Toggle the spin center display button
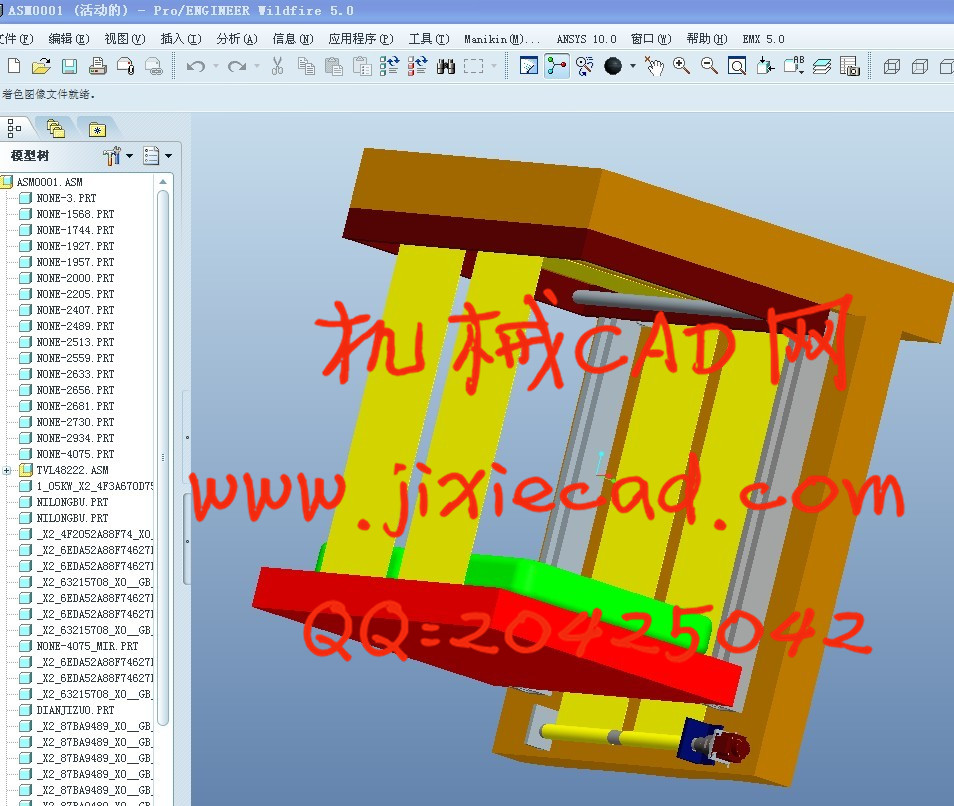954x806 pixels. [557, 66]
